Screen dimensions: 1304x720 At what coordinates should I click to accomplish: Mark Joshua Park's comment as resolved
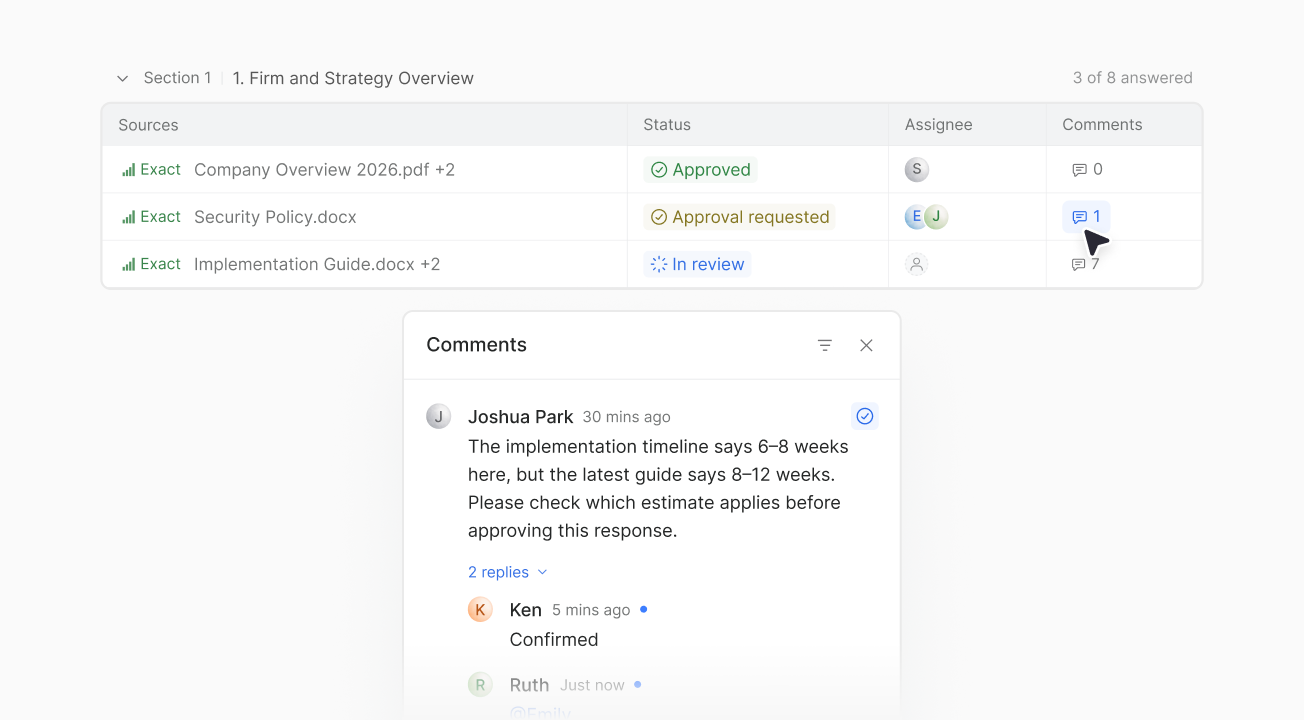(x=865, y=416)
